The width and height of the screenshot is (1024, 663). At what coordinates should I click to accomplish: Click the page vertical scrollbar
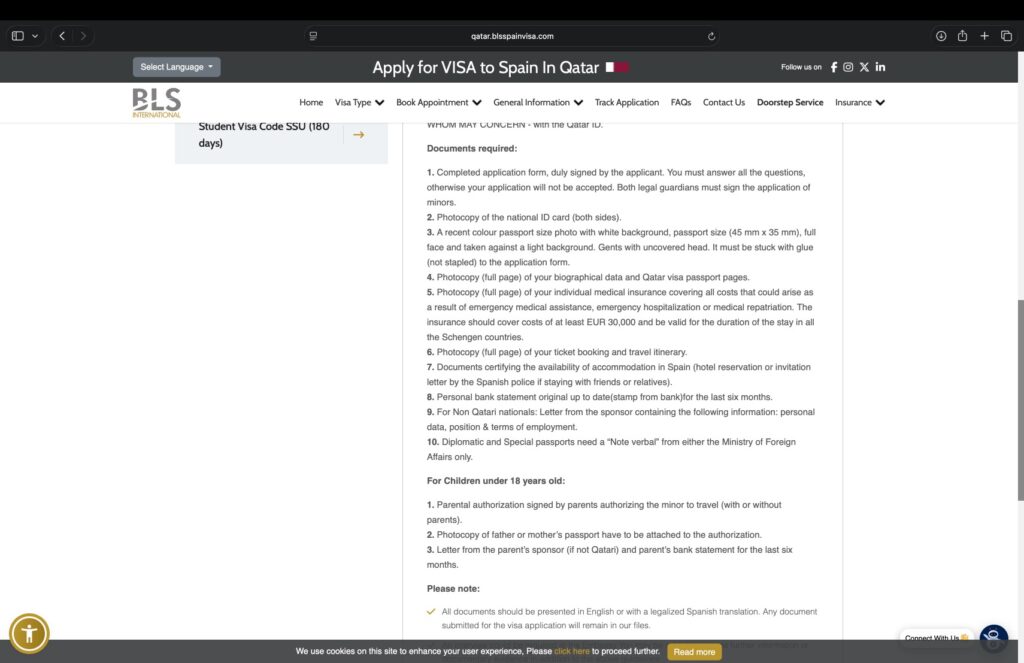[x=1020, y=400]
